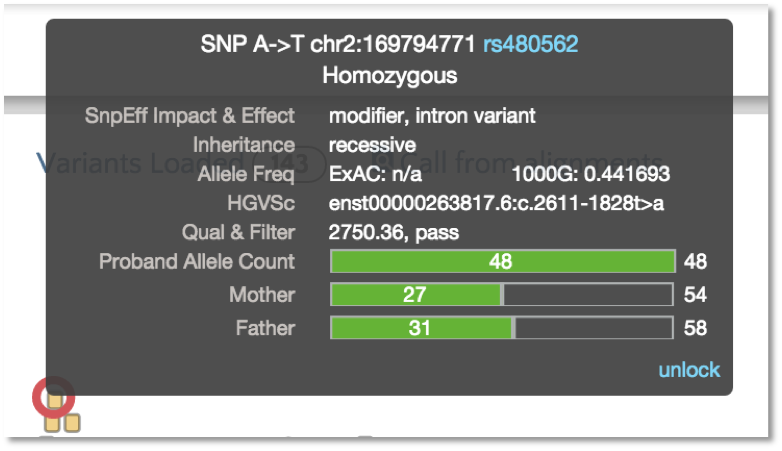Click the 2750.36, pass quality value

[x=393, y=232]
